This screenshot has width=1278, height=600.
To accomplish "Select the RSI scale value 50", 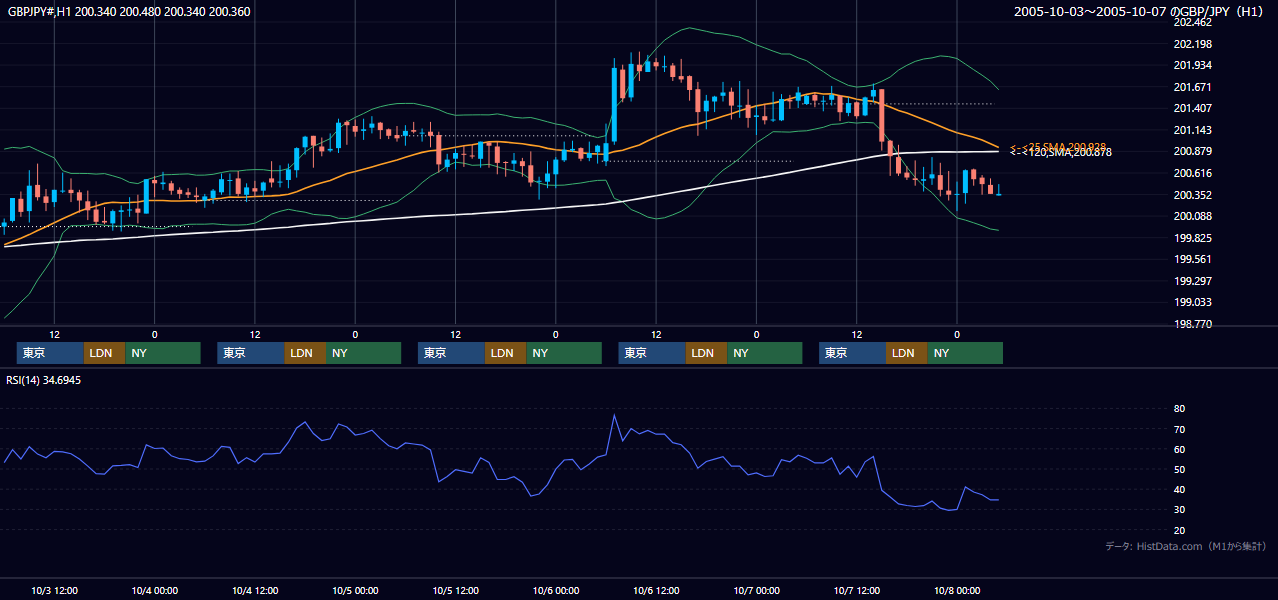I will pyautogui.click(x=1180, y=470).
